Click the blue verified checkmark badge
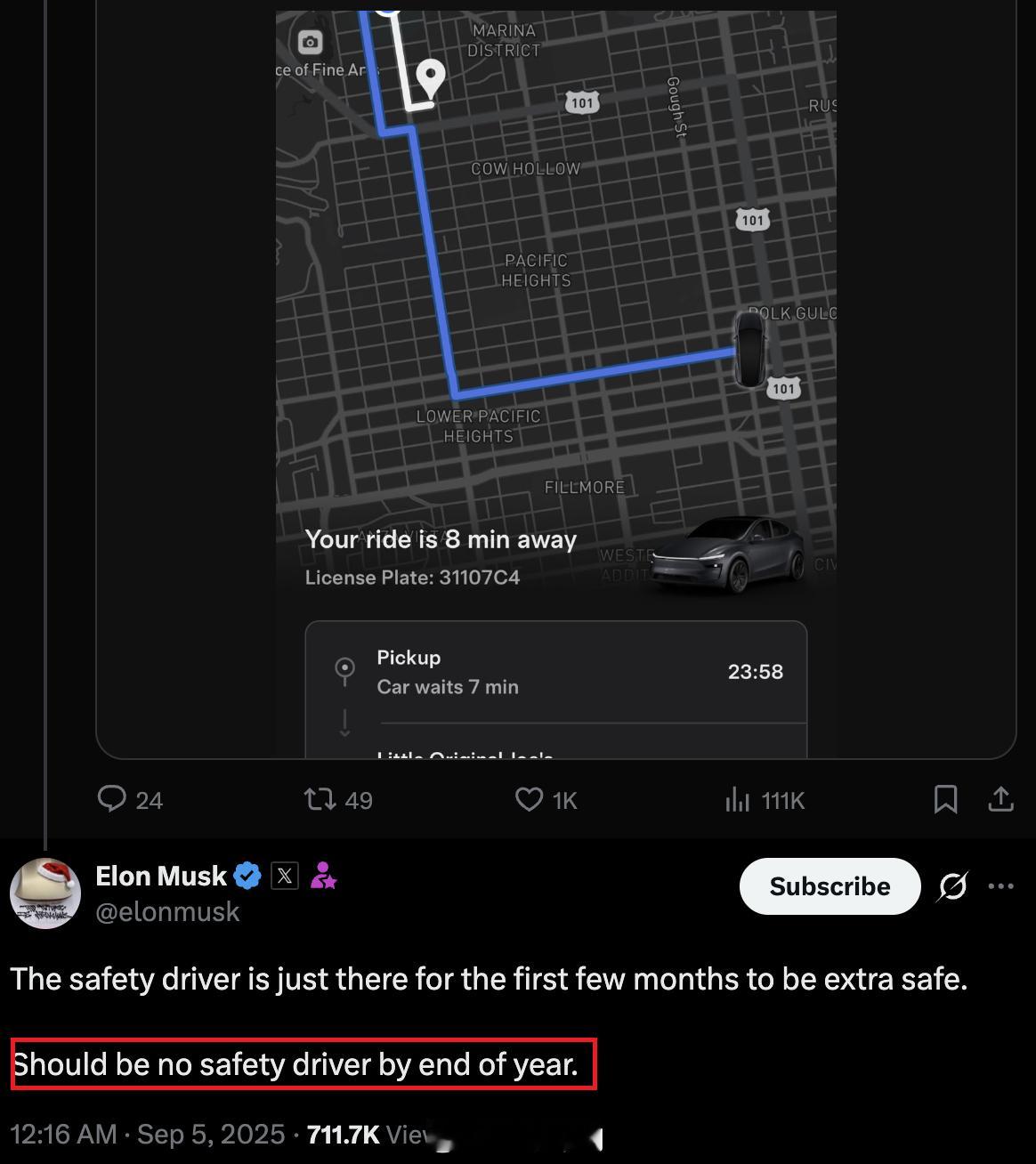This screenshot has height=1164, width=1036. tap(247, 876)
